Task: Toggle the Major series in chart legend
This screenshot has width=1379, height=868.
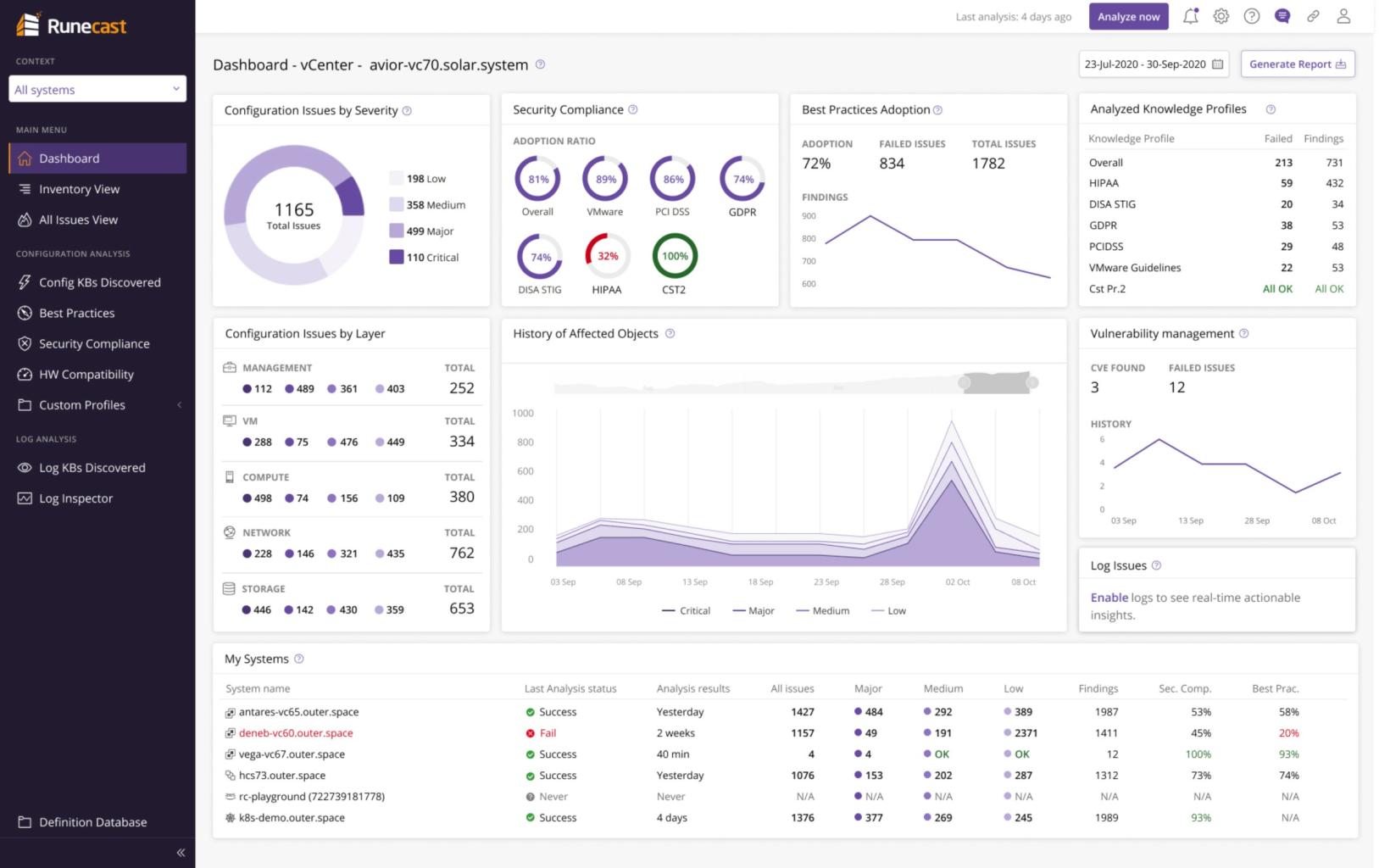Action: click(753, 610)
